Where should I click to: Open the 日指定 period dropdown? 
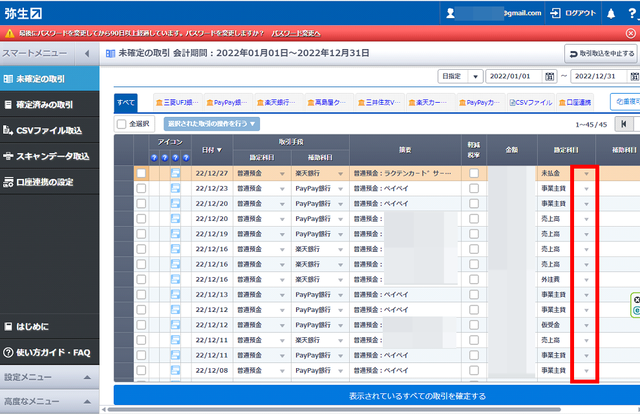(x=460, y=76)
